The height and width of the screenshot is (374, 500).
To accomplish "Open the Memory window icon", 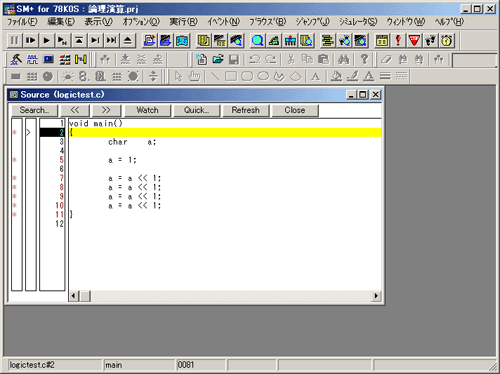I will (x=236, y=40).
